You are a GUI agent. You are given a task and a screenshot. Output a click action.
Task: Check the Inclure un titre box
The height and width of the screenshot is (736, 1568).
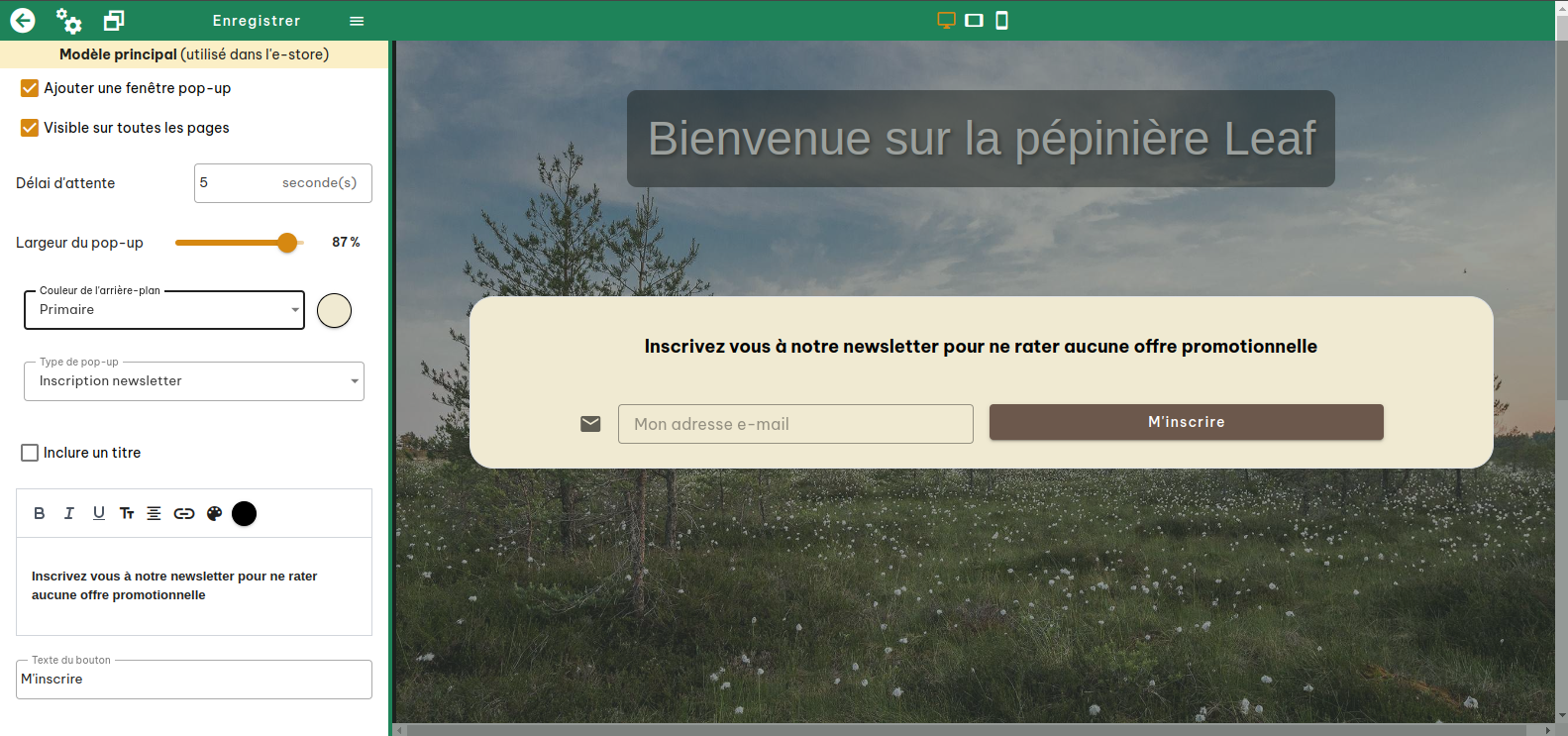[x=30, y=453]
